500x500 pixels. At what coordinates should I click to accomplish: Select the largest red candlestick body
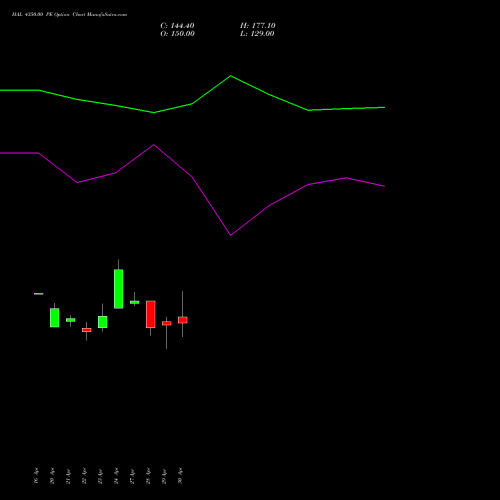coord(151,314)
